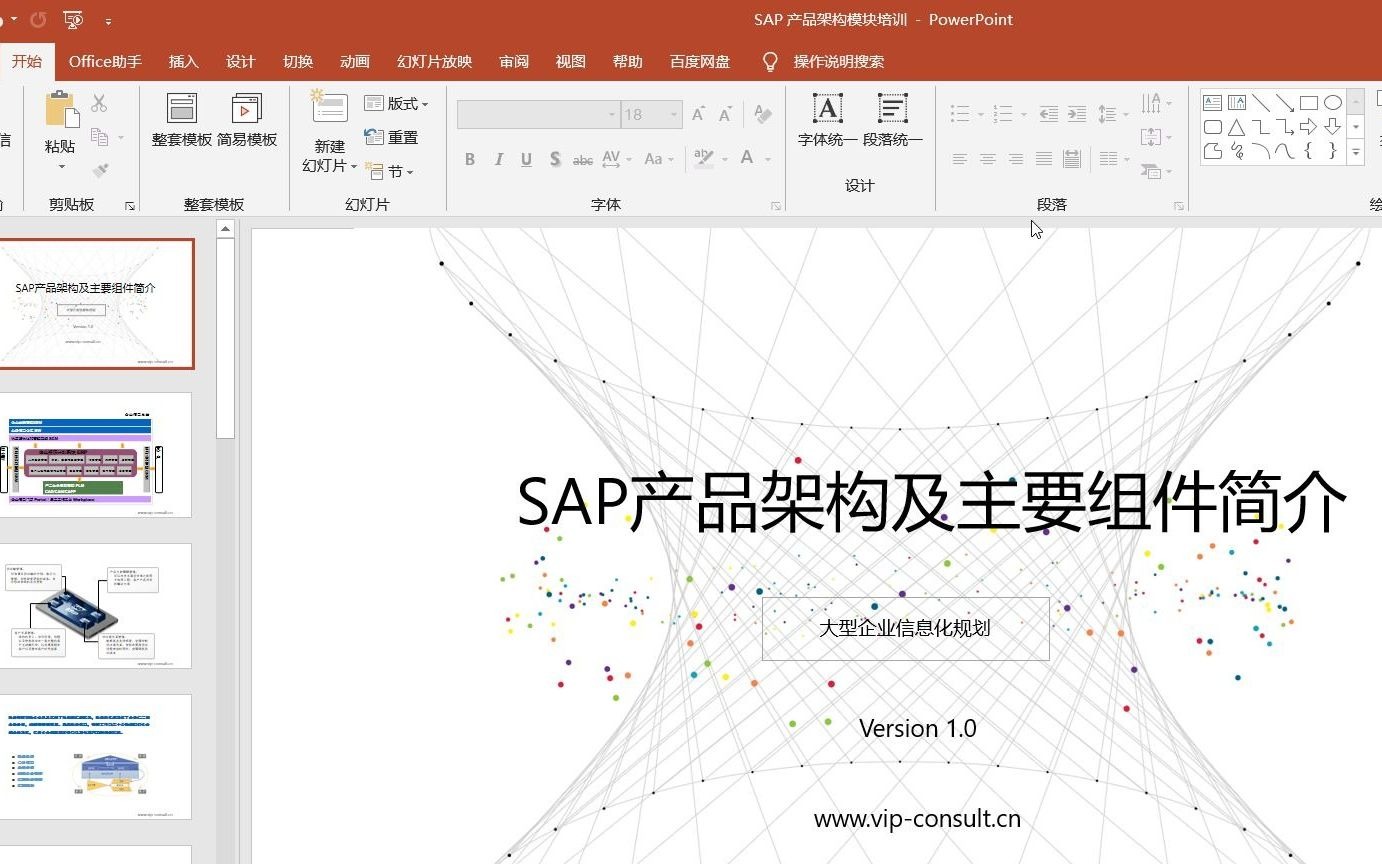Click the text highlight color button

click(x=704, y=159)
